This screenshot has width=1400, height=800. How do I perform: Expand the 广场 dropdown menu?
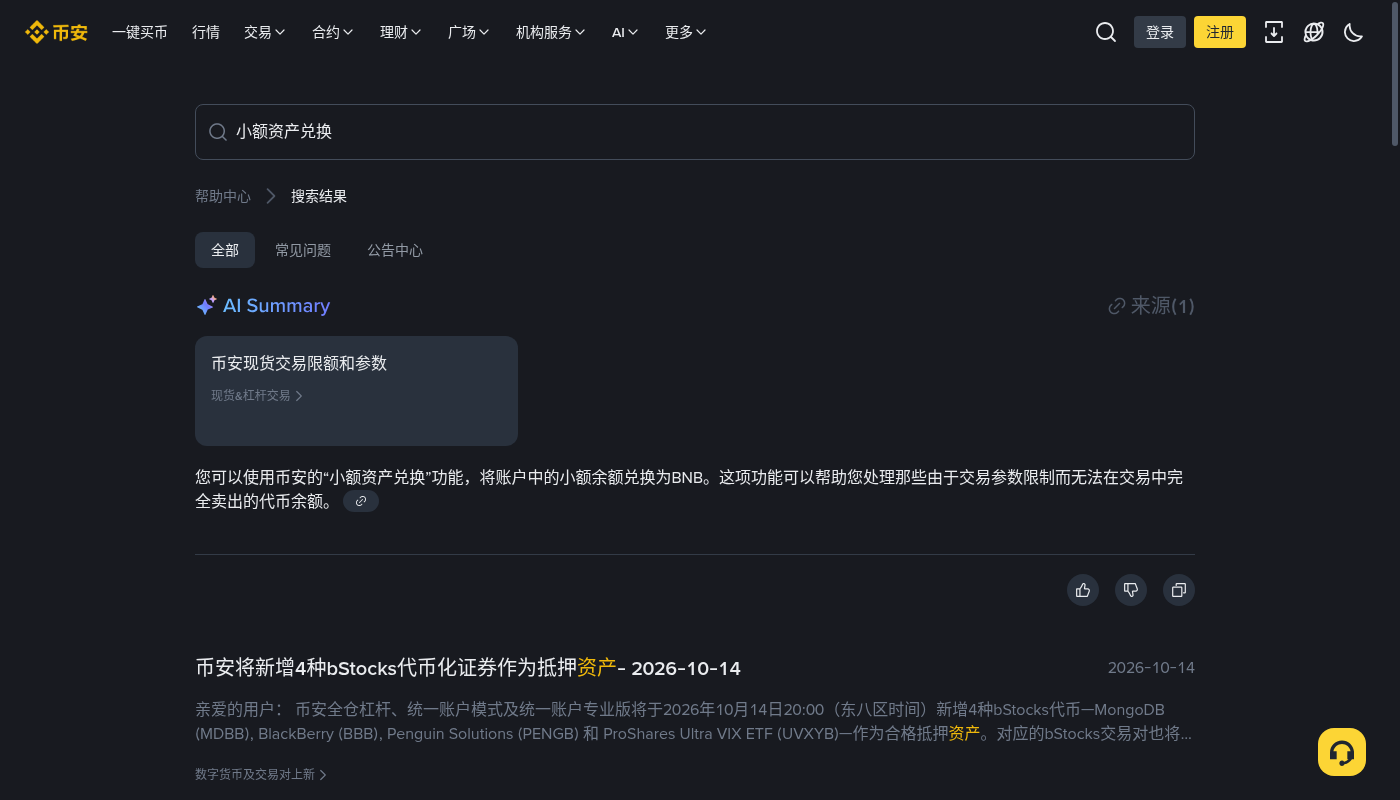[x=469, y=32]
